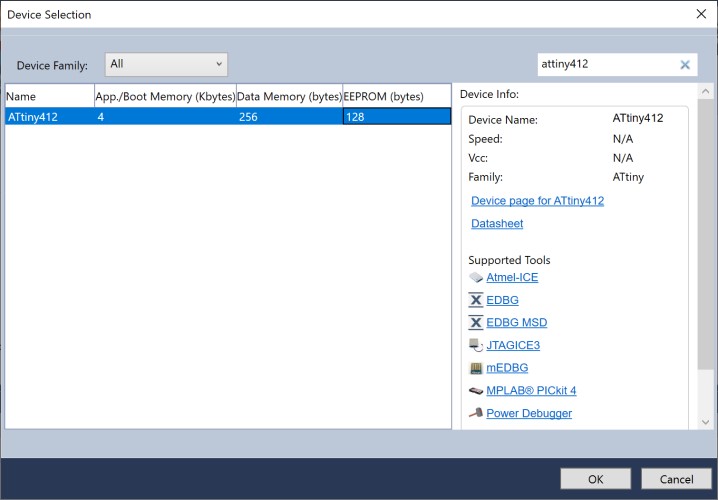Click the JTAGICE3 tool icon
Screen dimensions: 718x500
[x=476, y=345]
